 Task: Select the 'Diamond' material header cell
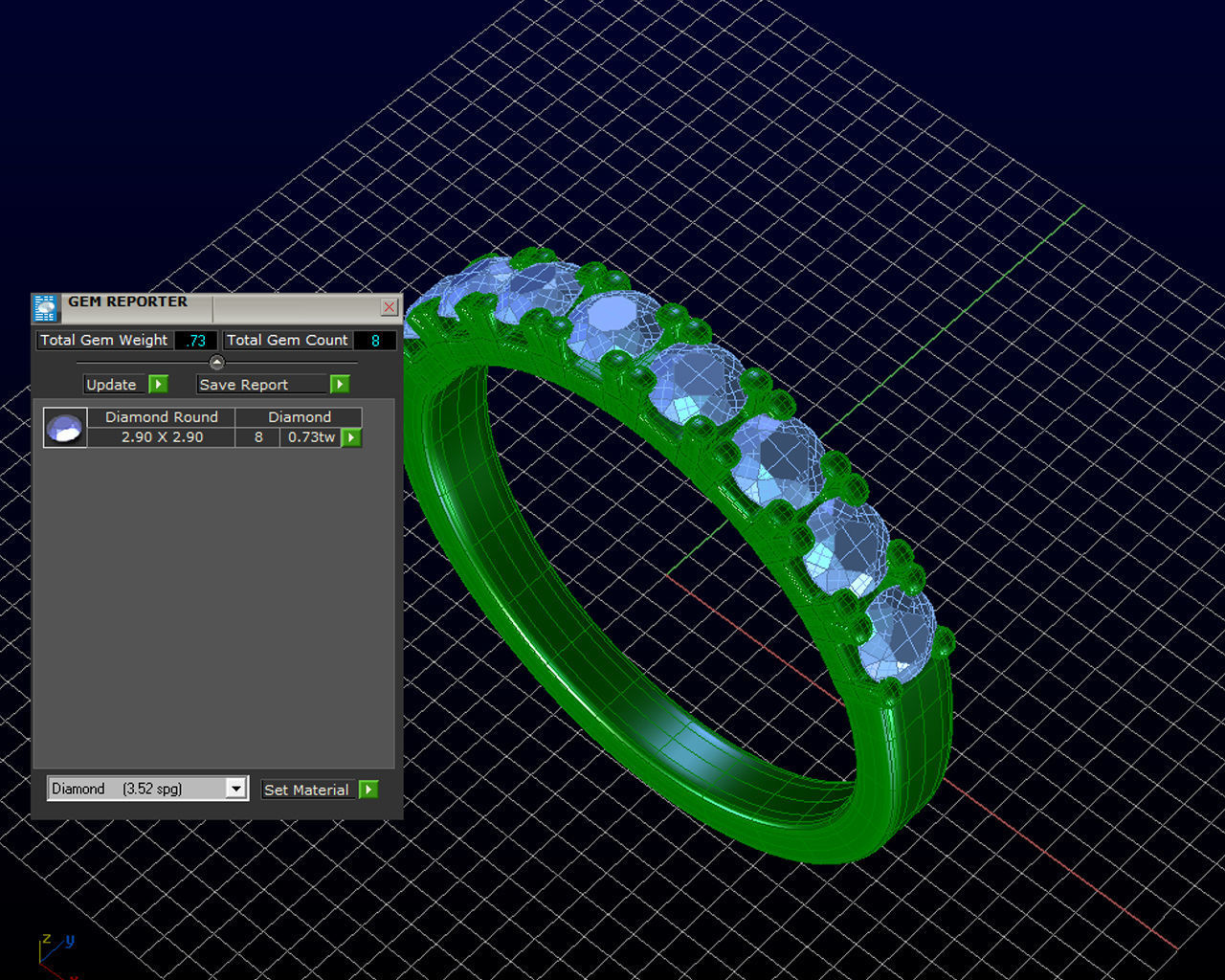299,417
